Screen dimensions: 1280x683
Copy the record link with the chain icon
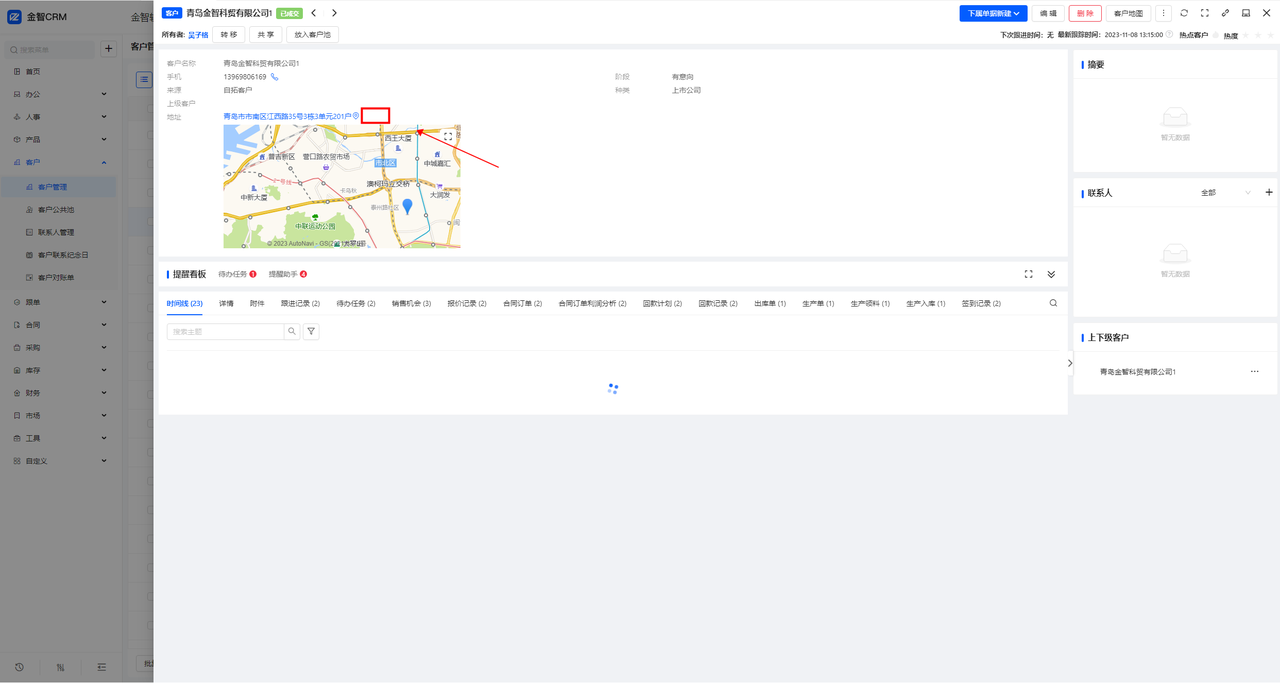(x=1225, y=13)
